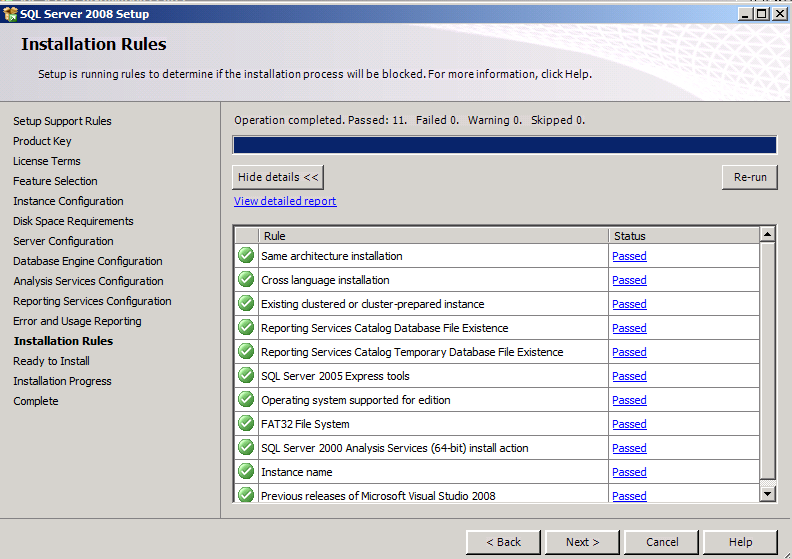Select License Terms step in sidebar
This screenshot has height=559, width=792.
coord(47,161)
